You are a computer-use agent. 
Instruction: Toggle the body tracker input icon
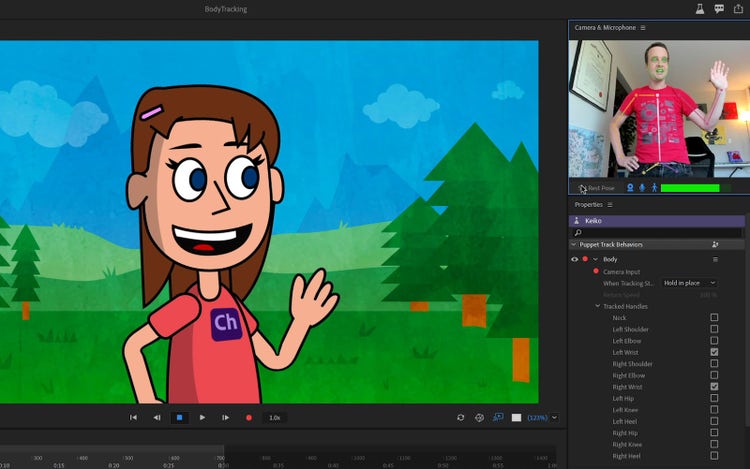(654, 187)
